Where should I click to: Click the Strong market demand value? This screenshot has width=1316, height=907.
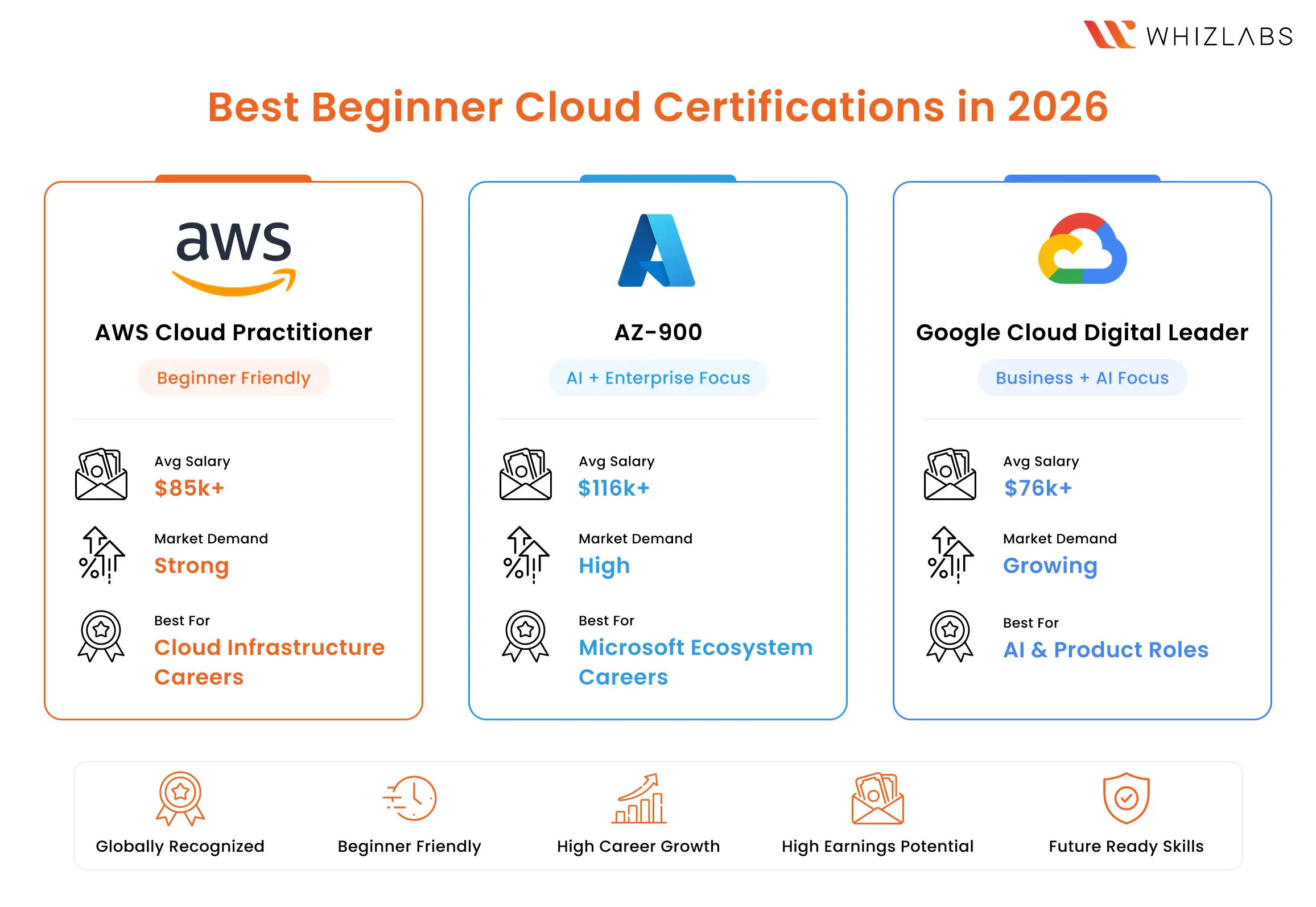point(192,566)
